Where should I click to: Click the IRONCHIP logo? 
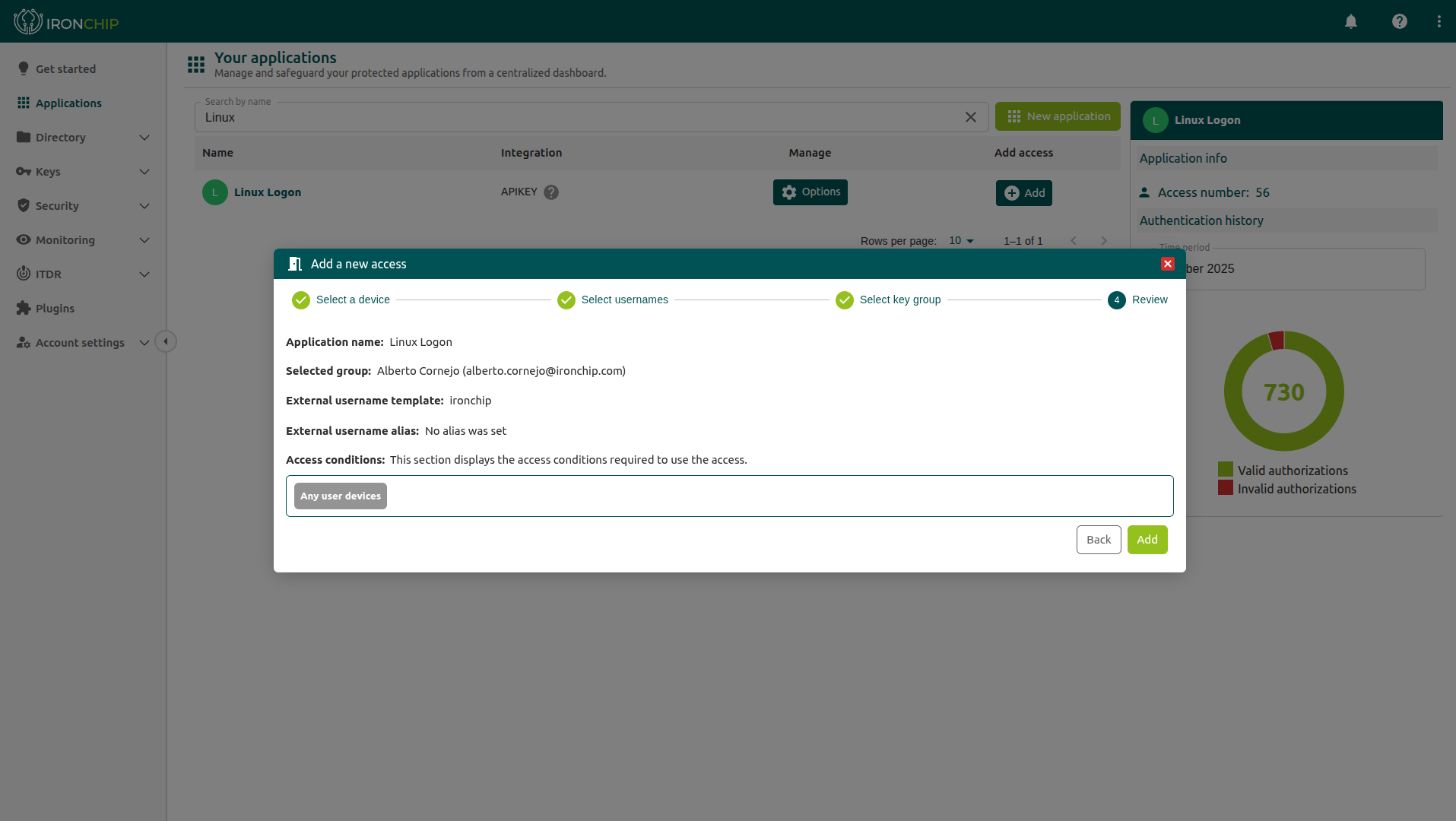pyautogui.click(x=66, y=22)
